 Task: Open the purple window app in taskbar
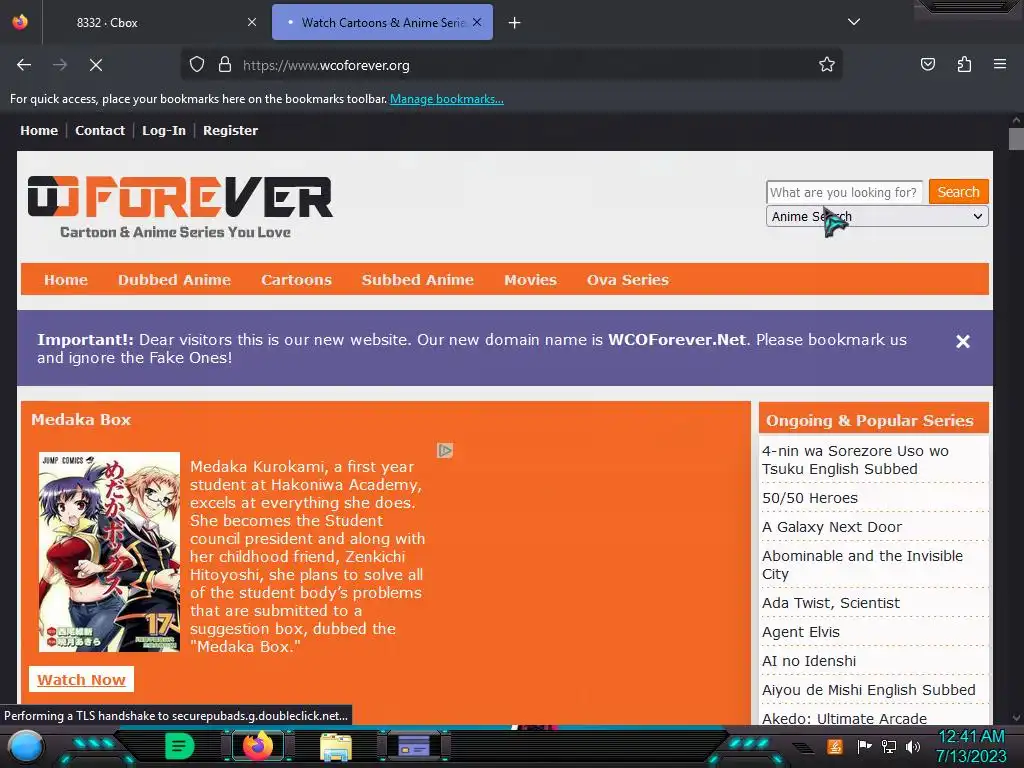pyautogui.click(x=413, y=746)
